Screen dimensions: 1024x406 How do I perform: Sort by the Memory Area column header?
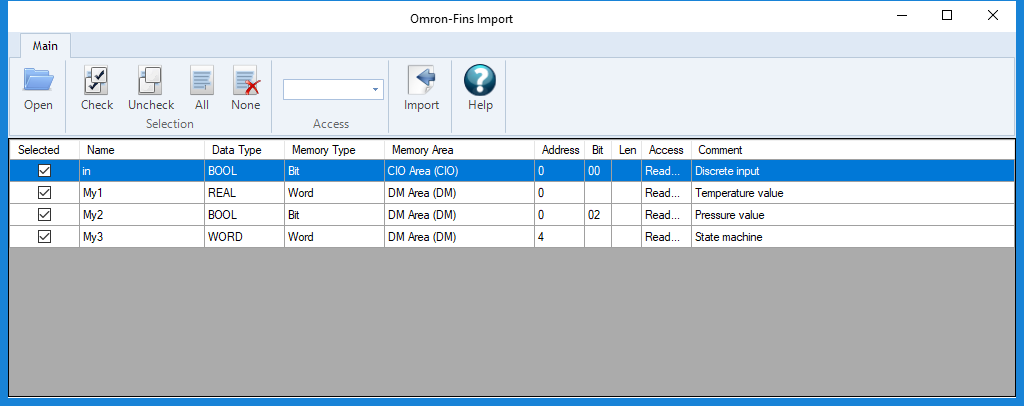459,149
